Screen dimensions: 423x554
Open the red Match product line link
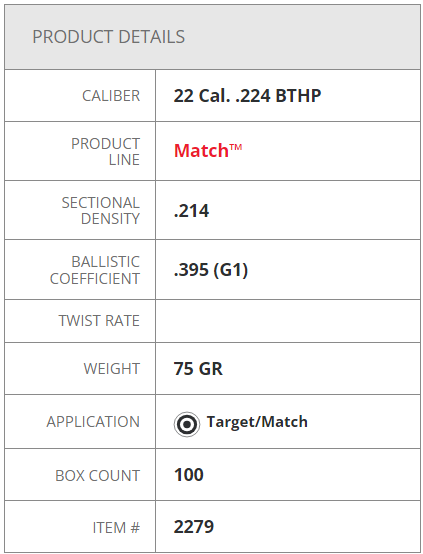point(208,151)
